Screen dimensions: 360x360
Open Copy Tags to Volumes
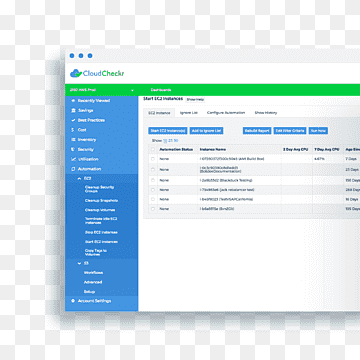(96, 252)
